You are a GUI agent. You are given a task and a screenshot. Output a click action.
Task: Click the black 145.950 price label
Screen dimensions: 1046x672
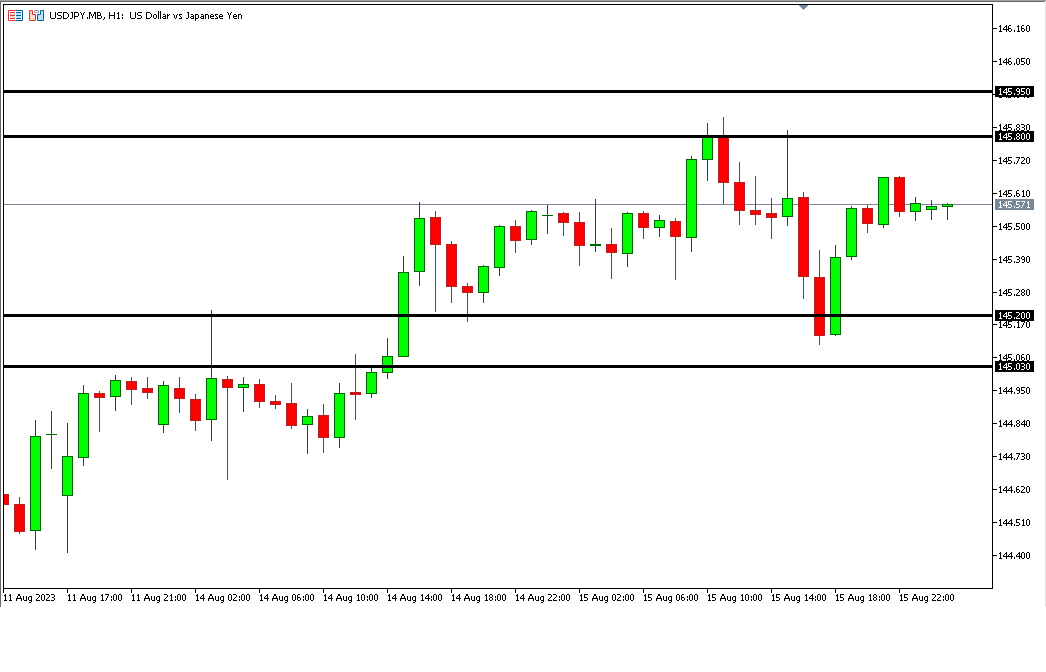pyautogui.click(x=1014, y=92)
